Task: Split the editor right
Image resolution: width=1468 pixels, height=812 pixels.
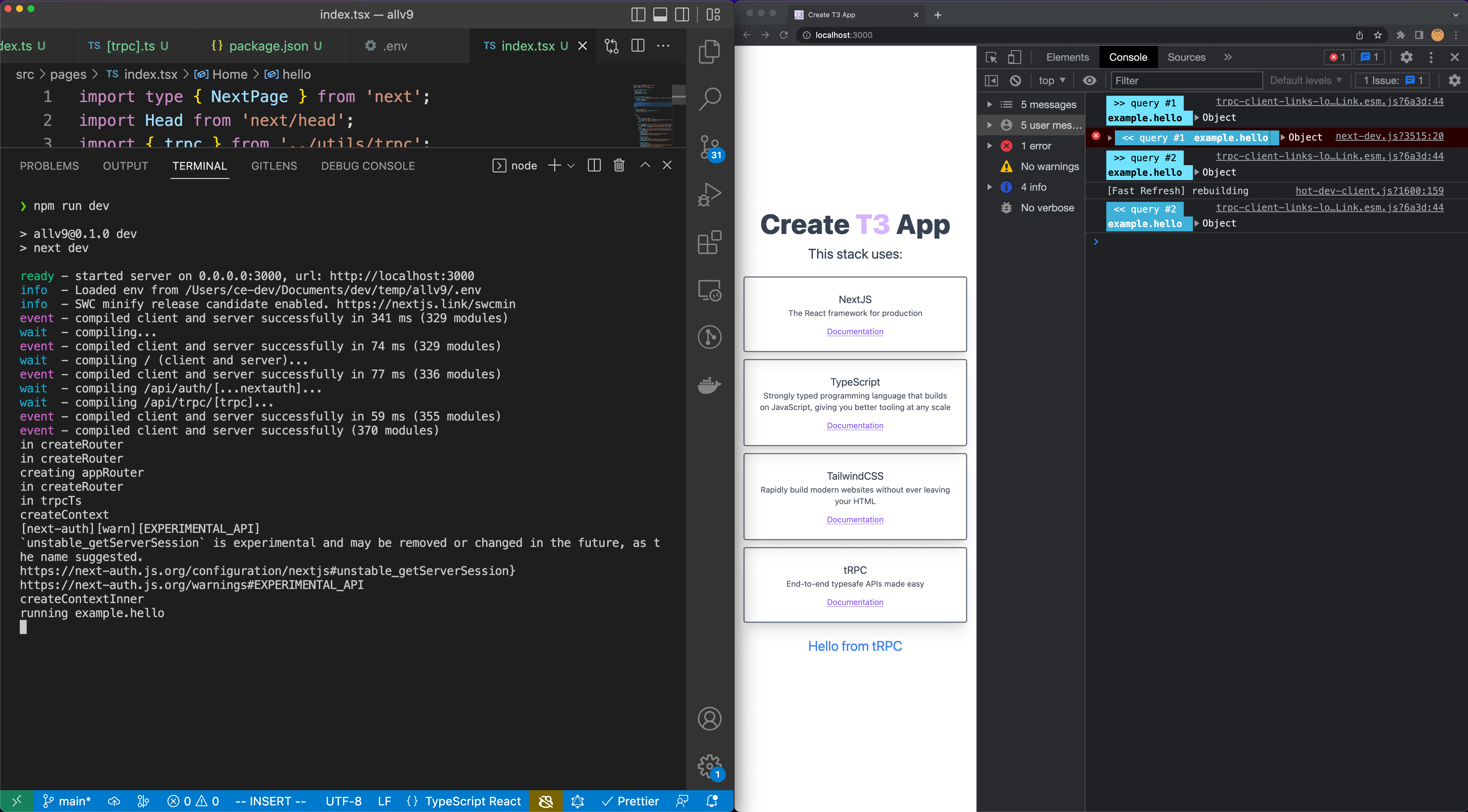Action: (x=638, y=46)
